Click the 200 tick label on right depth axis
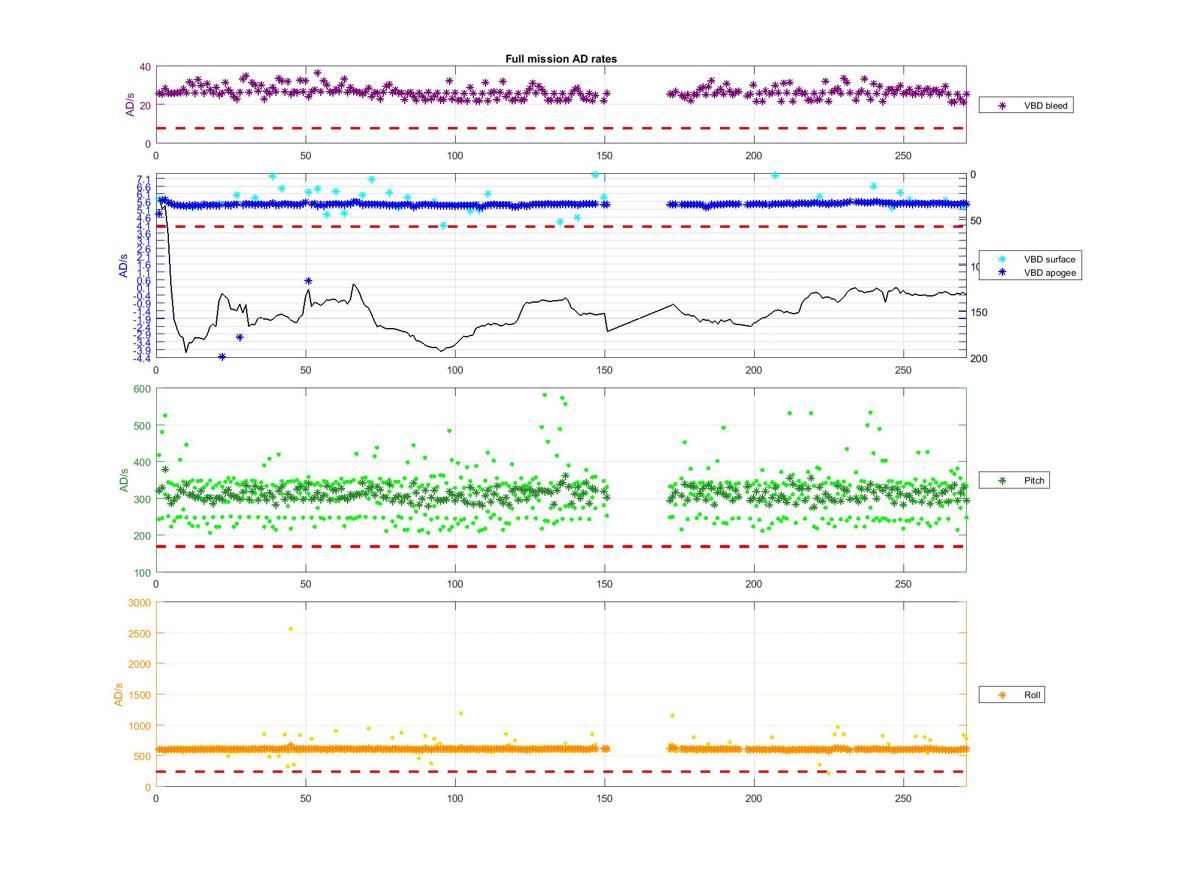The height and width of the screenshot is (885, 1200). point(979,358)
